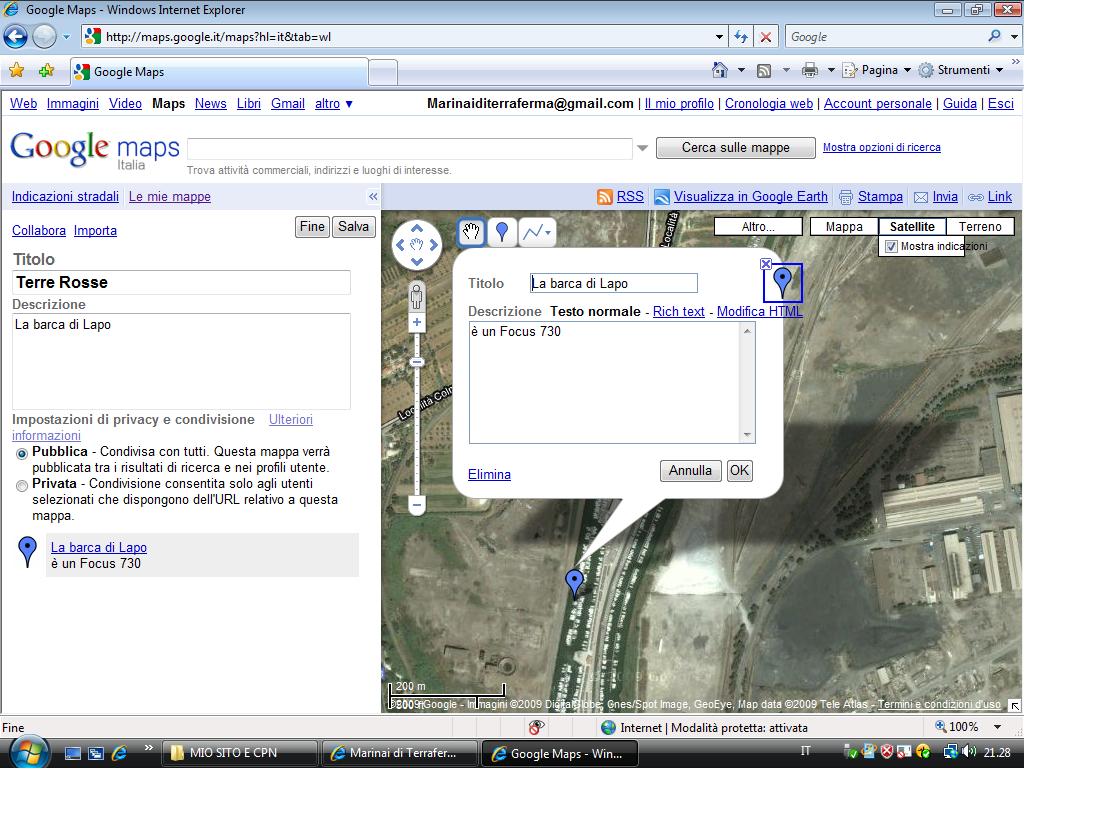The height and width of the screenshot is (840, 1120).
Task: Click the Fine button
Action: 312,226
